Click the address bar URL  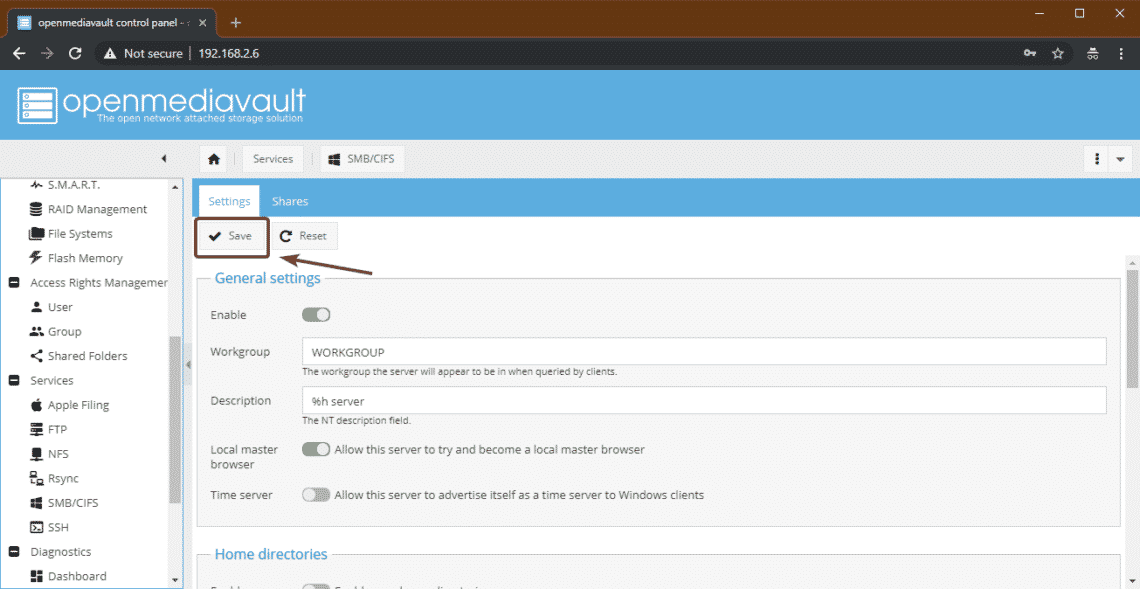coord(229,54)
